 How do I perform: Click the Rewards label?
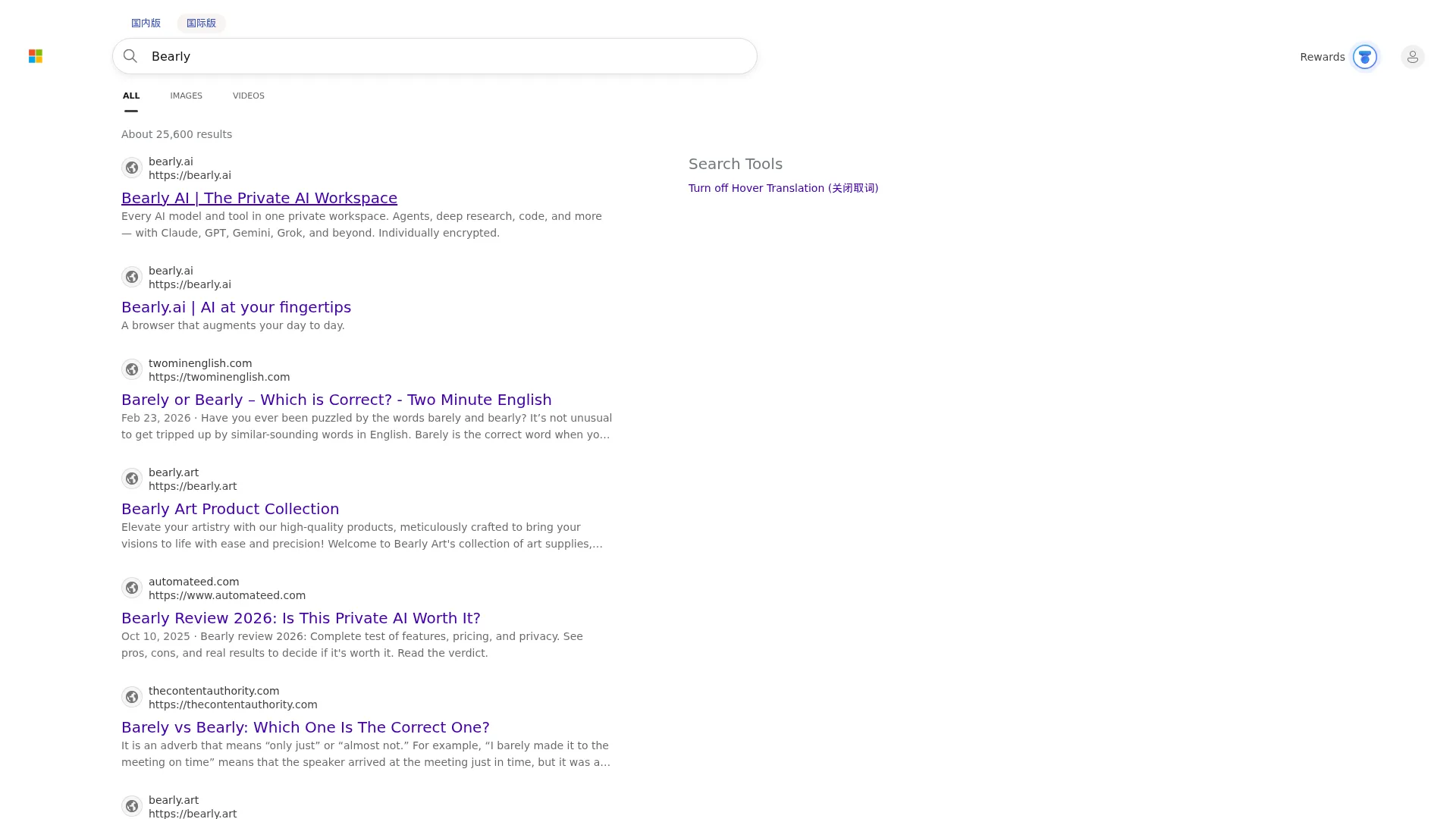pos(1322,57)
